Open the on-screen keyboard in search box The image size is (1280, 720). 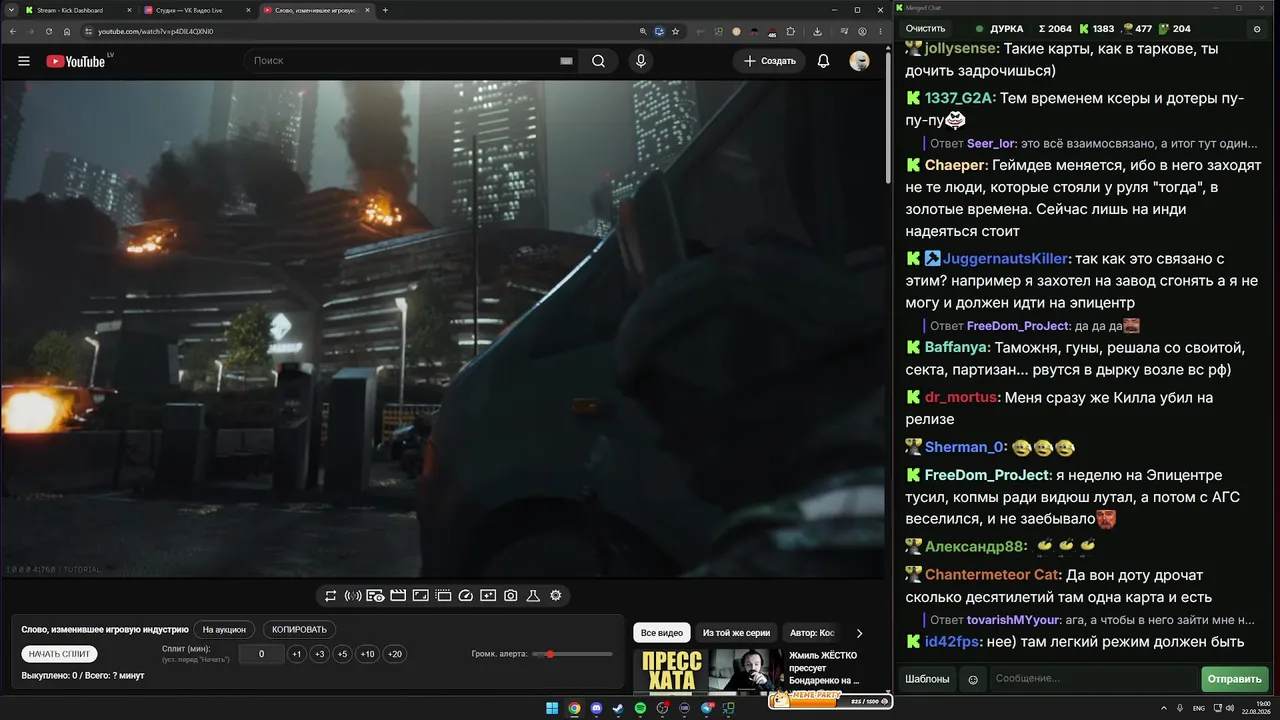[566, 61]
